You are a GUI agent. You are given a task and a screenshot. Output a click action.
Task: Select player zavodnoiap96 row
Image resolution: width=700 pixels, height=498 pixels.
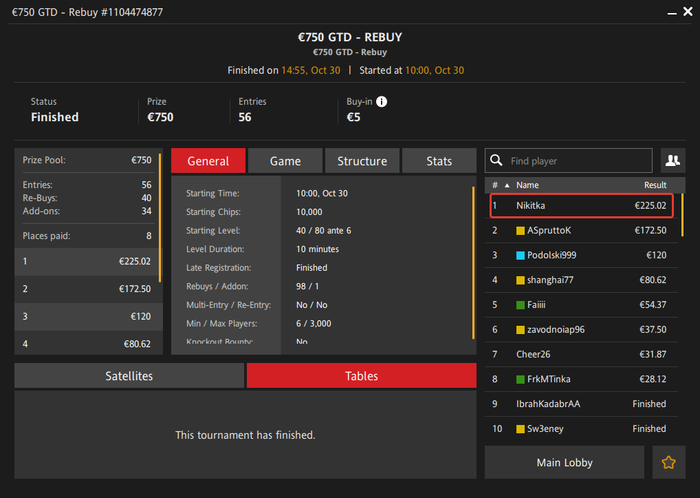point(581,330)
